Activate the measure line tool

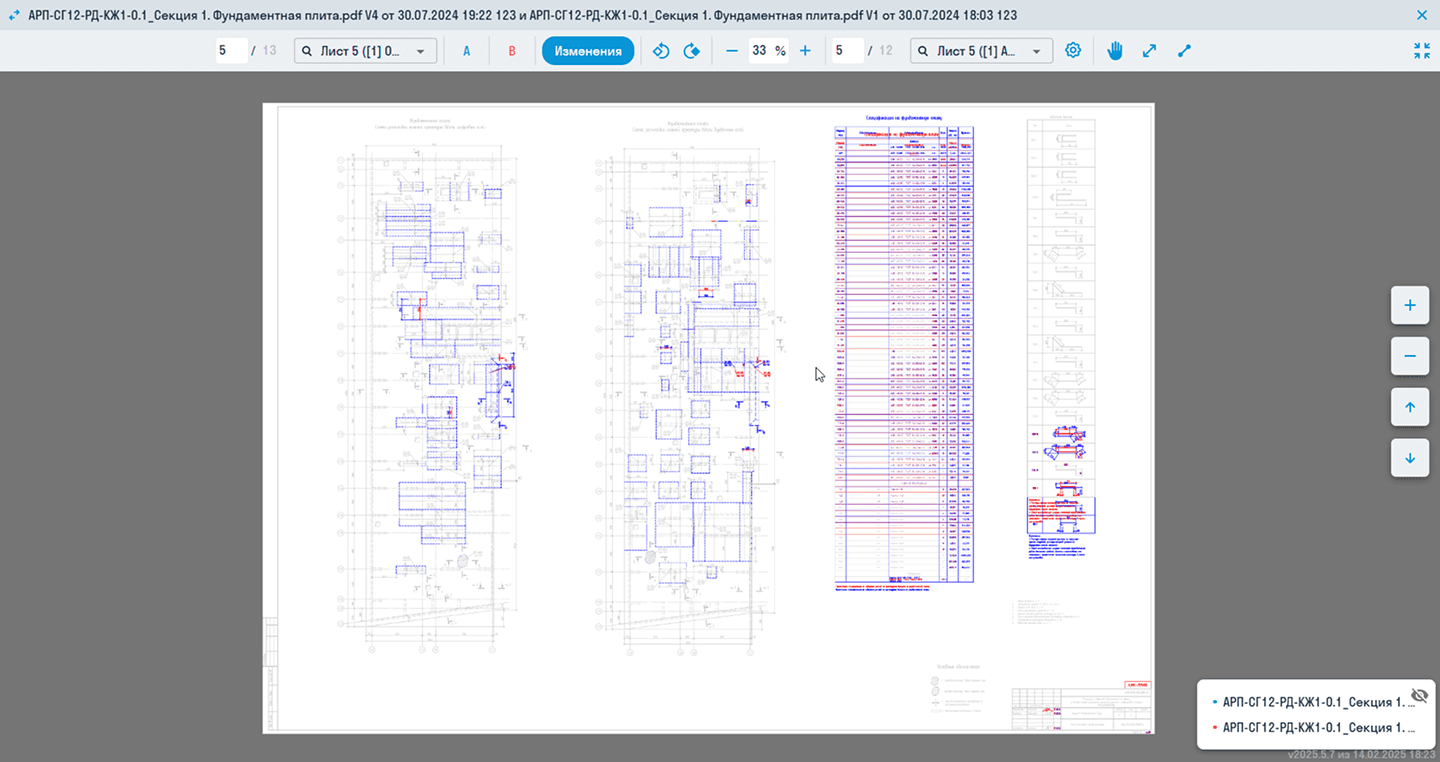tap(1185, 51)
